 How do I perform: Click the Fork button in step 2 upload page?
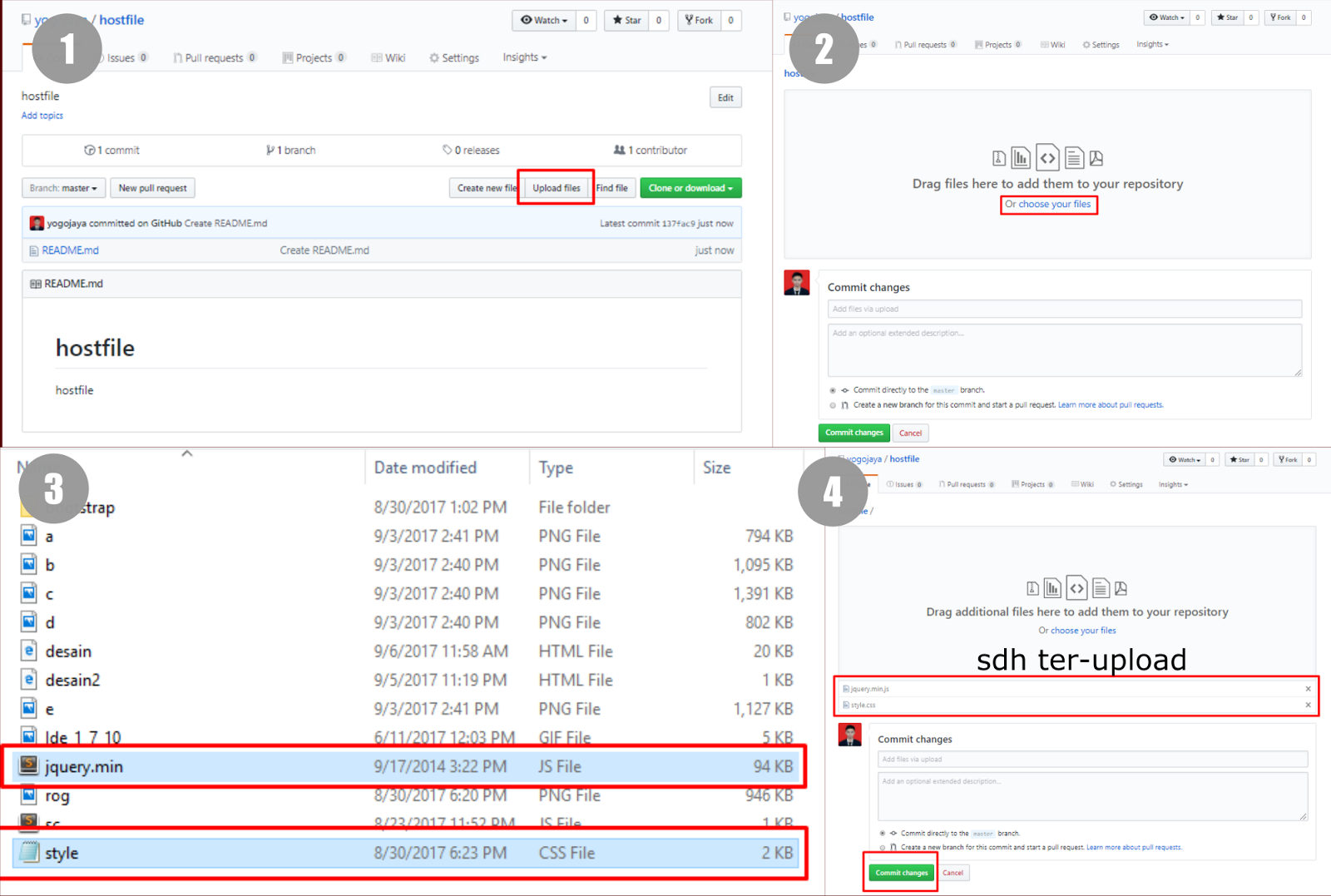click(x=1281, y=17)
